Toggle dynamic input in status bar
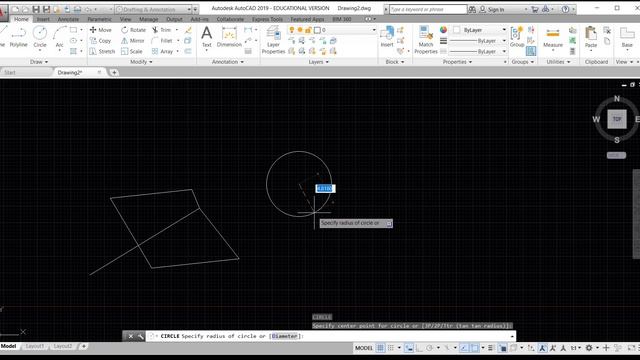640x360 pixels. (x=409, y=348)
